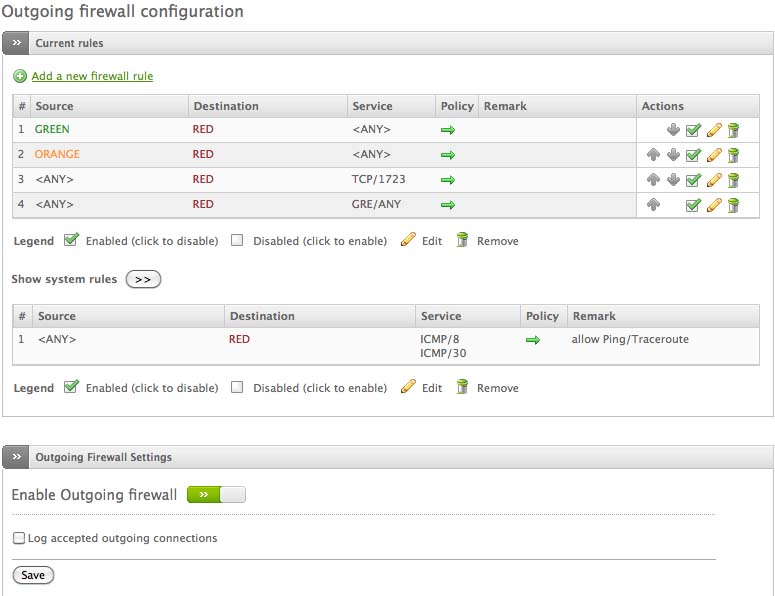The image size is (775, 596).
Task: Click the Source column header
Action: [54, 106]
